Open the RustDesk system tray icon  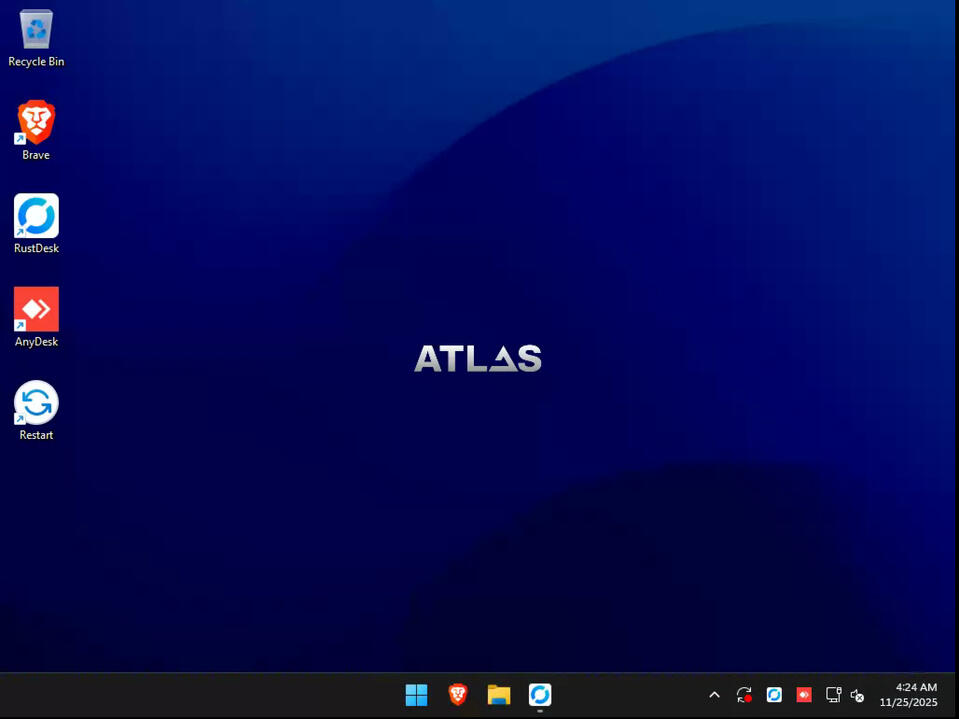pos(774,695)
